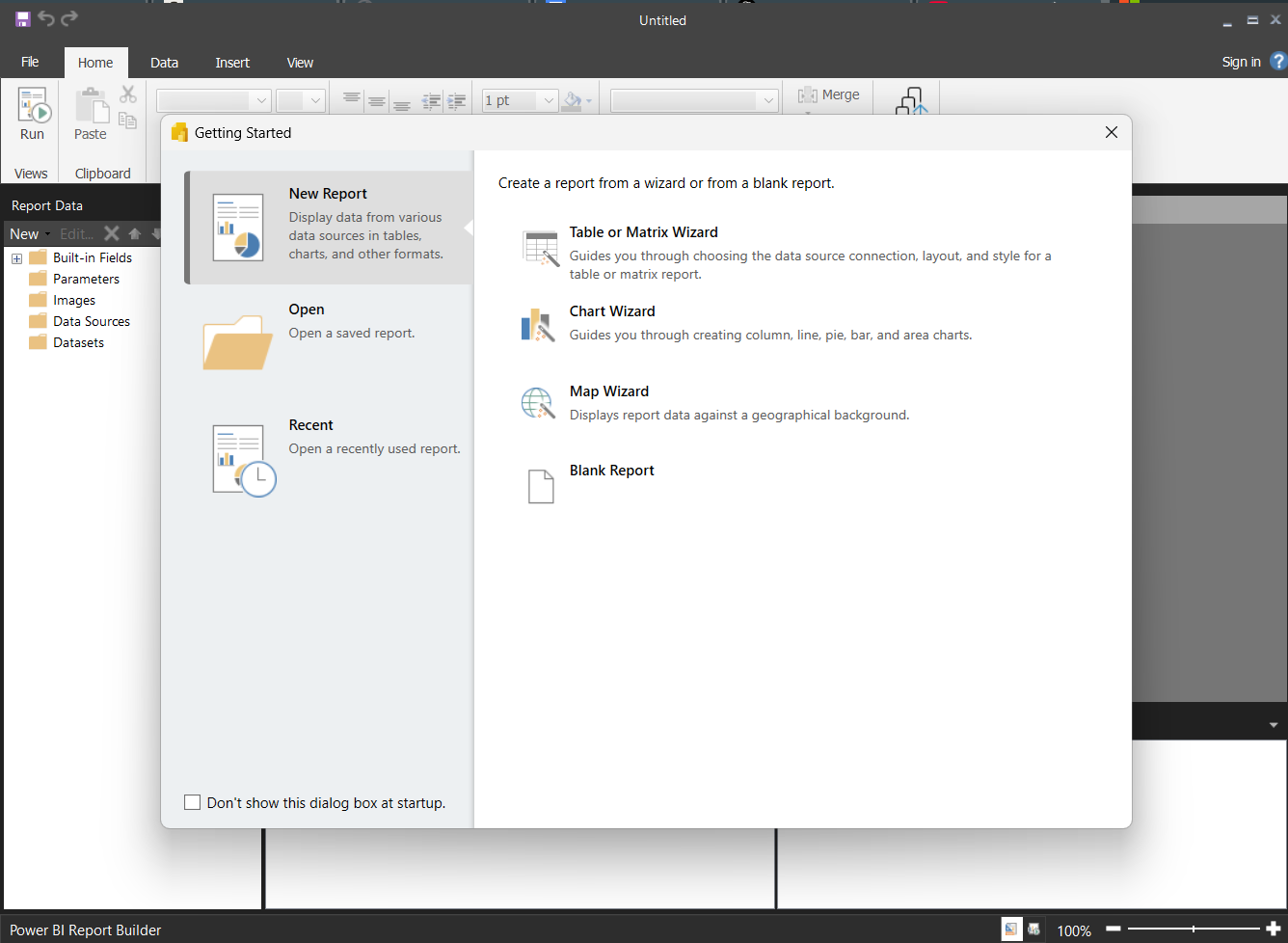Click the Redo arrow in title bar
Screen dimensions: 1288x943
[69, 19]
